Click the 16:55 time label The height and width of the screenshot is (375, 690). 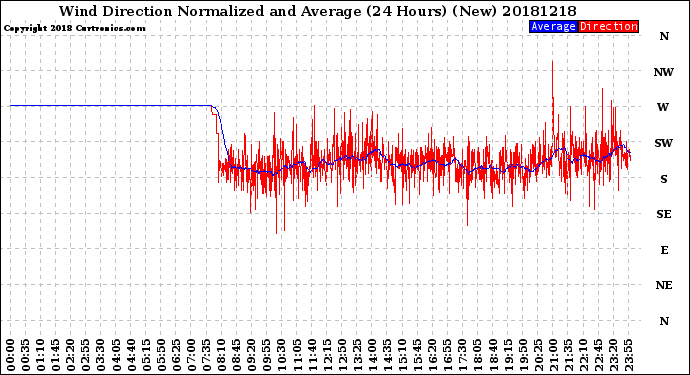pos(448,355)
